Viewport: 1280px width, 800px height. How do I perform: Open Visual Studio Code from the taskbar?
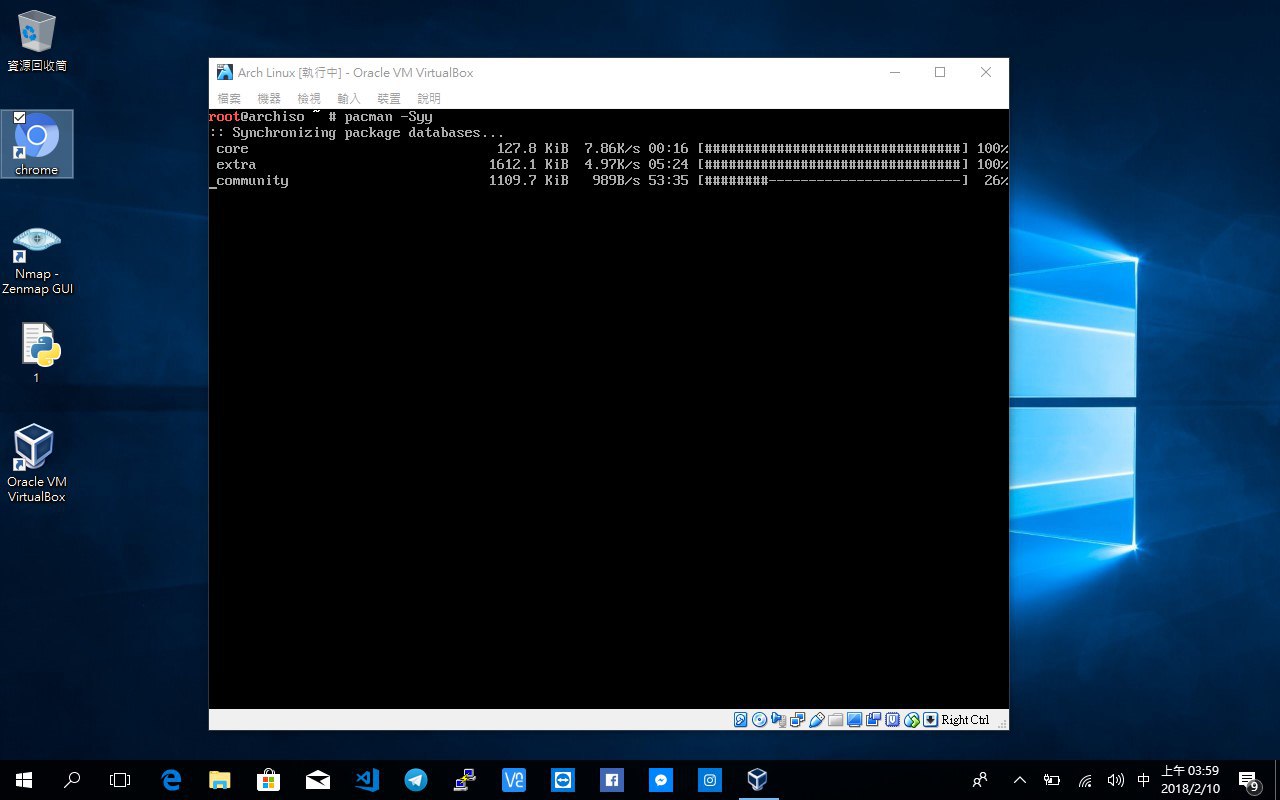pyautogui.click(x=367, y=780)
